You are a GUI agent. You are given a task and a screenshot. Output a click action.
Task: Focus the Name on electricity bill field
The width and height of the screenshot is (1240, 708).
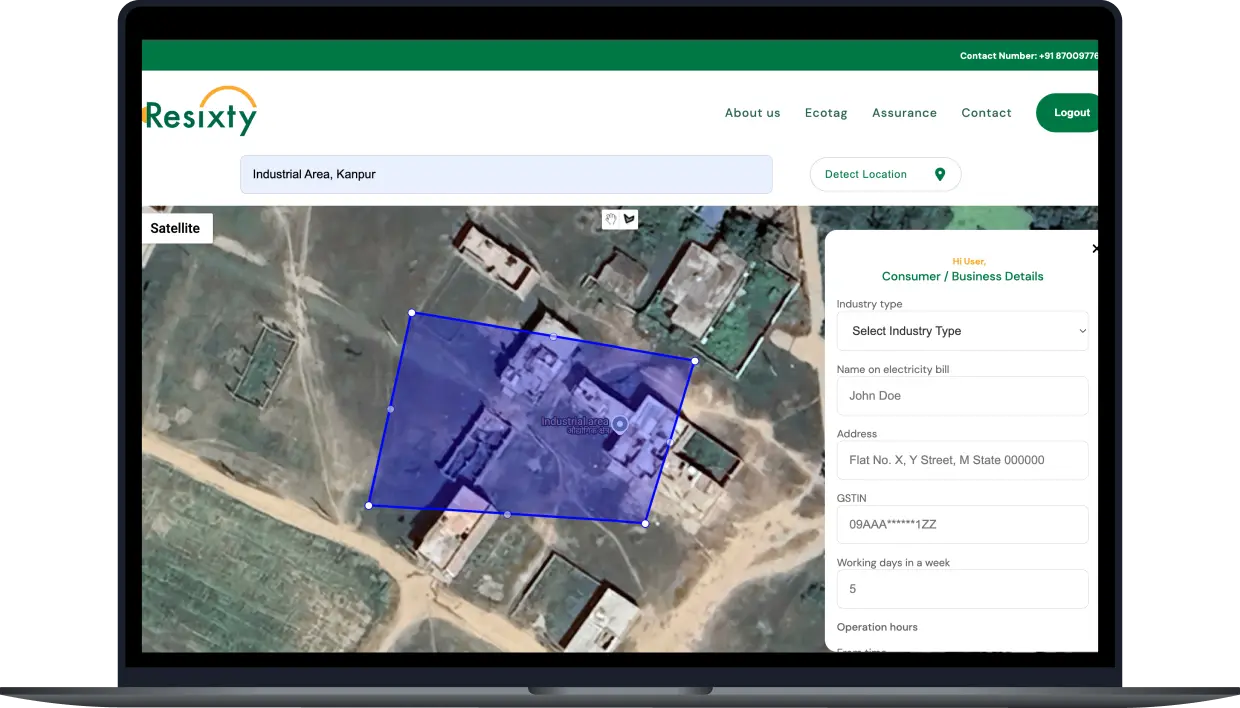(962, 396)
